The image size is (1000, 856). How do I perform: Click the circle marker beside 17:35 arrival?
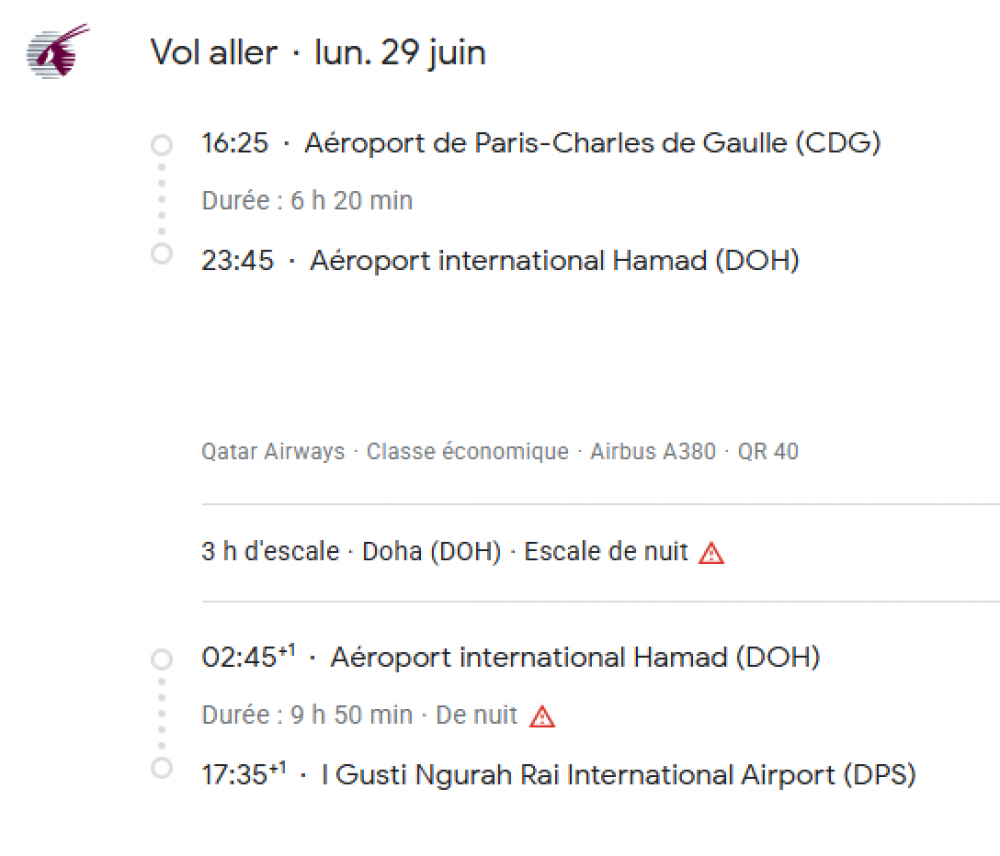161,769
